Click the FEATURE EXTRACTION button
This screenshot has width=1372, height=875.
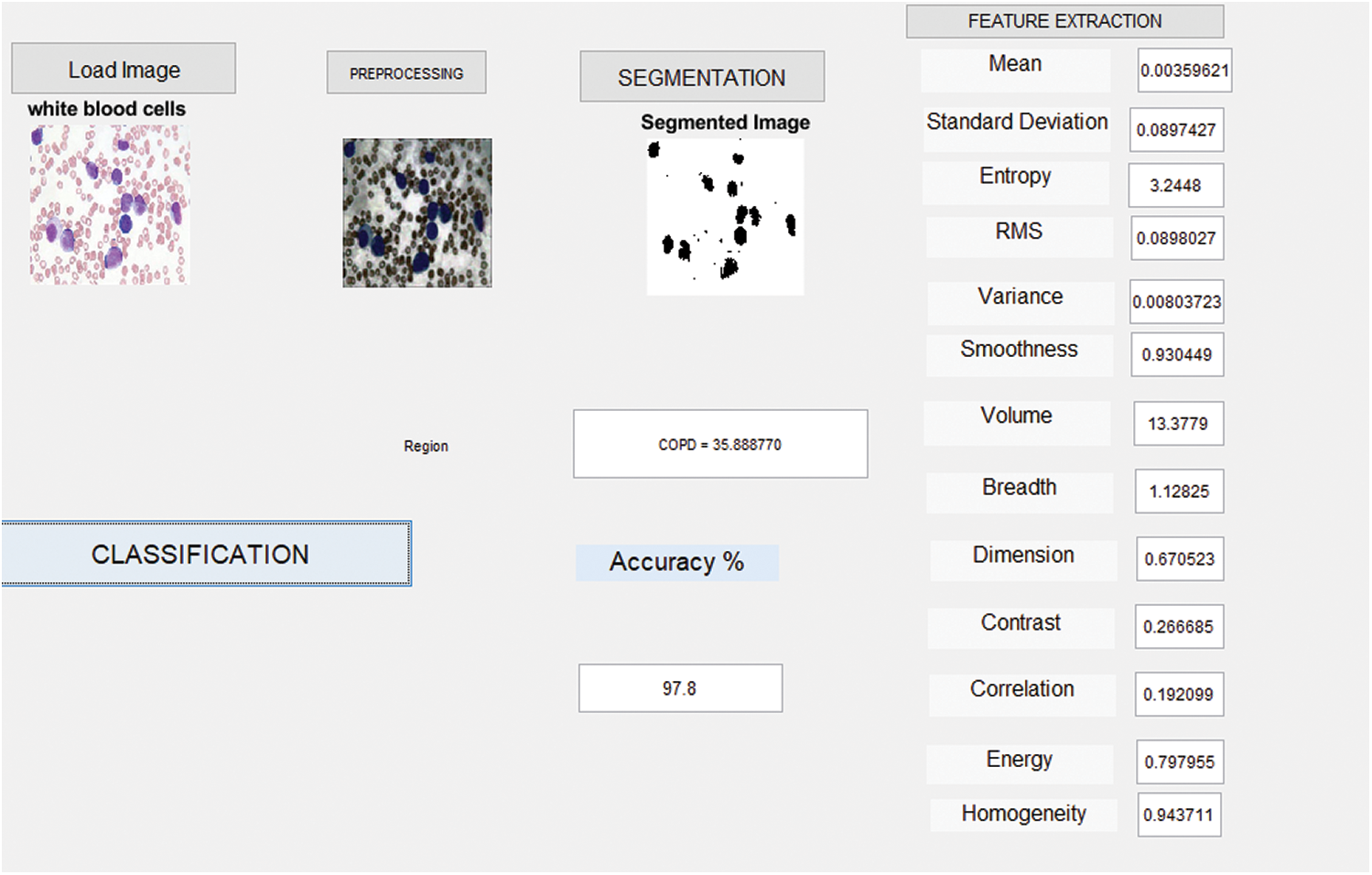(x=1064, y=21)
